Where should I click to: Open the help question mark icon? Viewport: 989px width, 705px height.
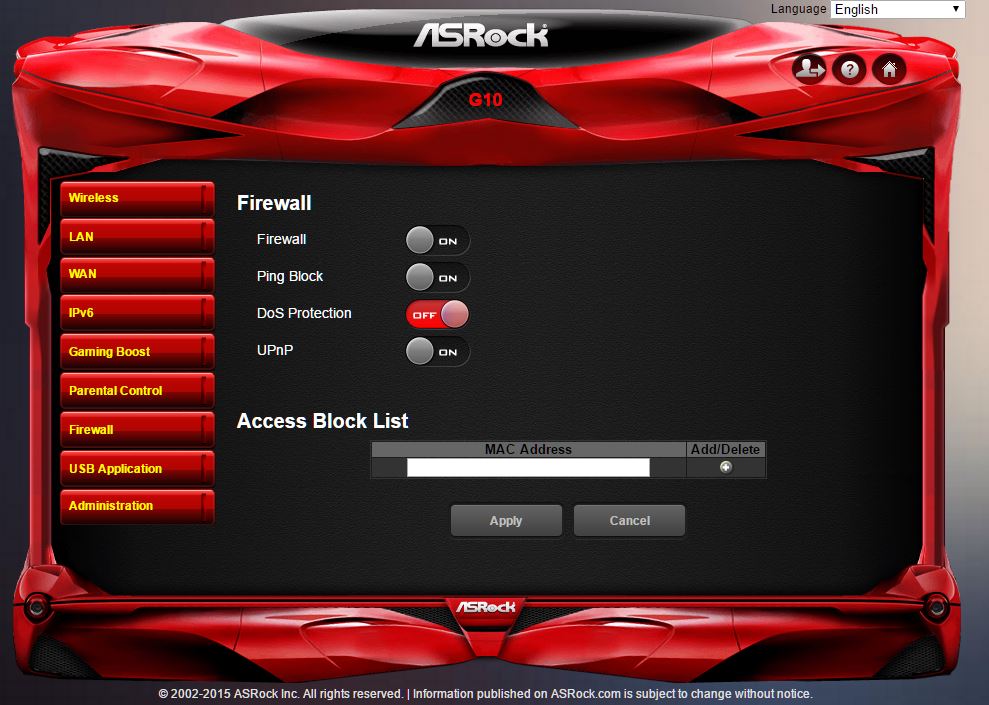pos(849,69)
